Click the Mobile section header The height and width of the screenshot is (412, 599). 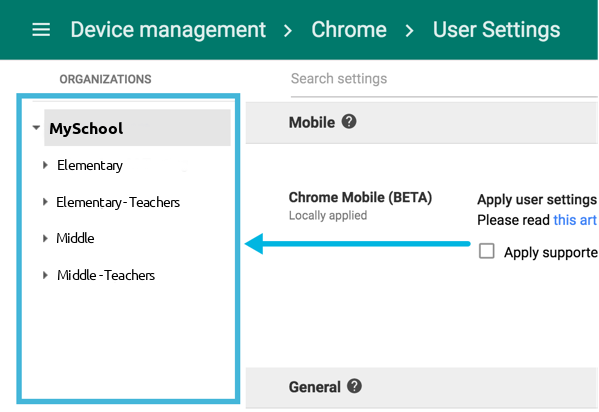(421, 123)
